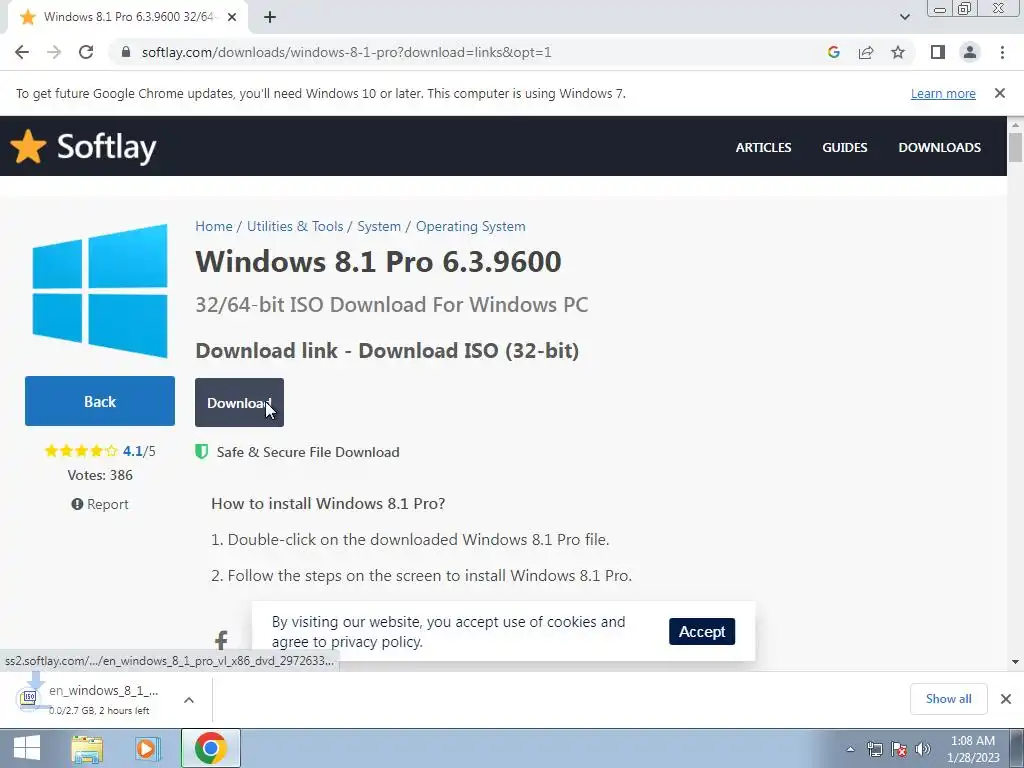The height and width of the screenshot is (768, 1024).
Task: Open the Google icon in the address bar
Action: tap(833, 52)
